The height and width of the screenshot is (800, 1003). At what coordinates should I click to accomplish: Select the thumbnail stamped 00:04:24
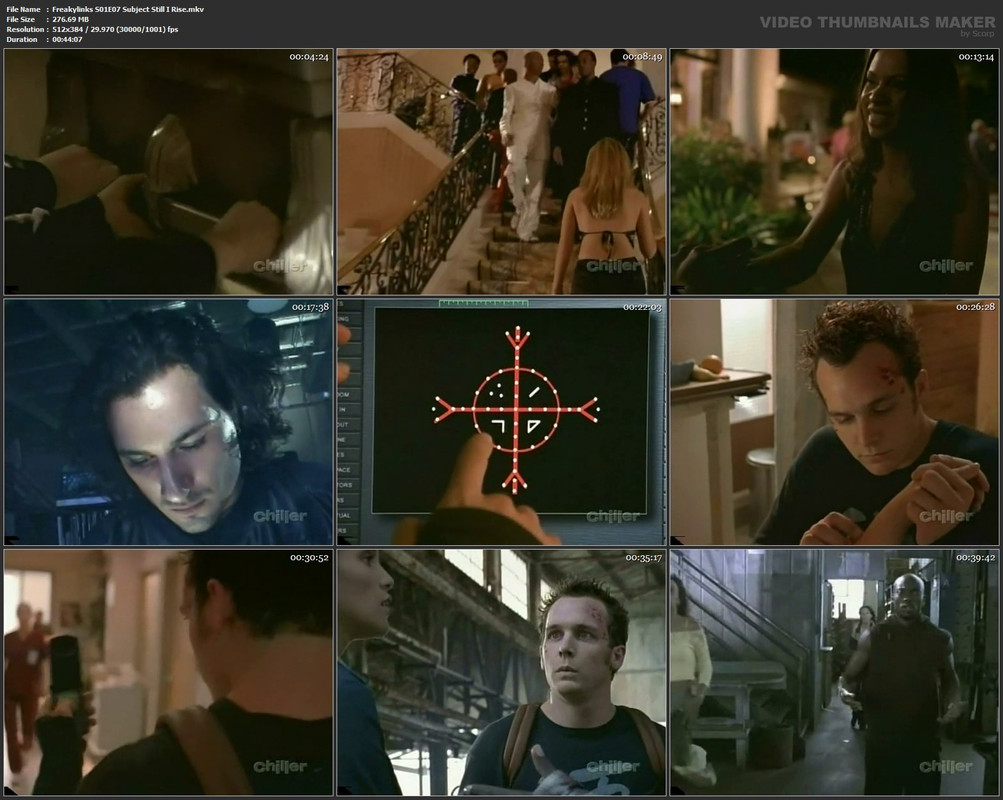(169, 172)
